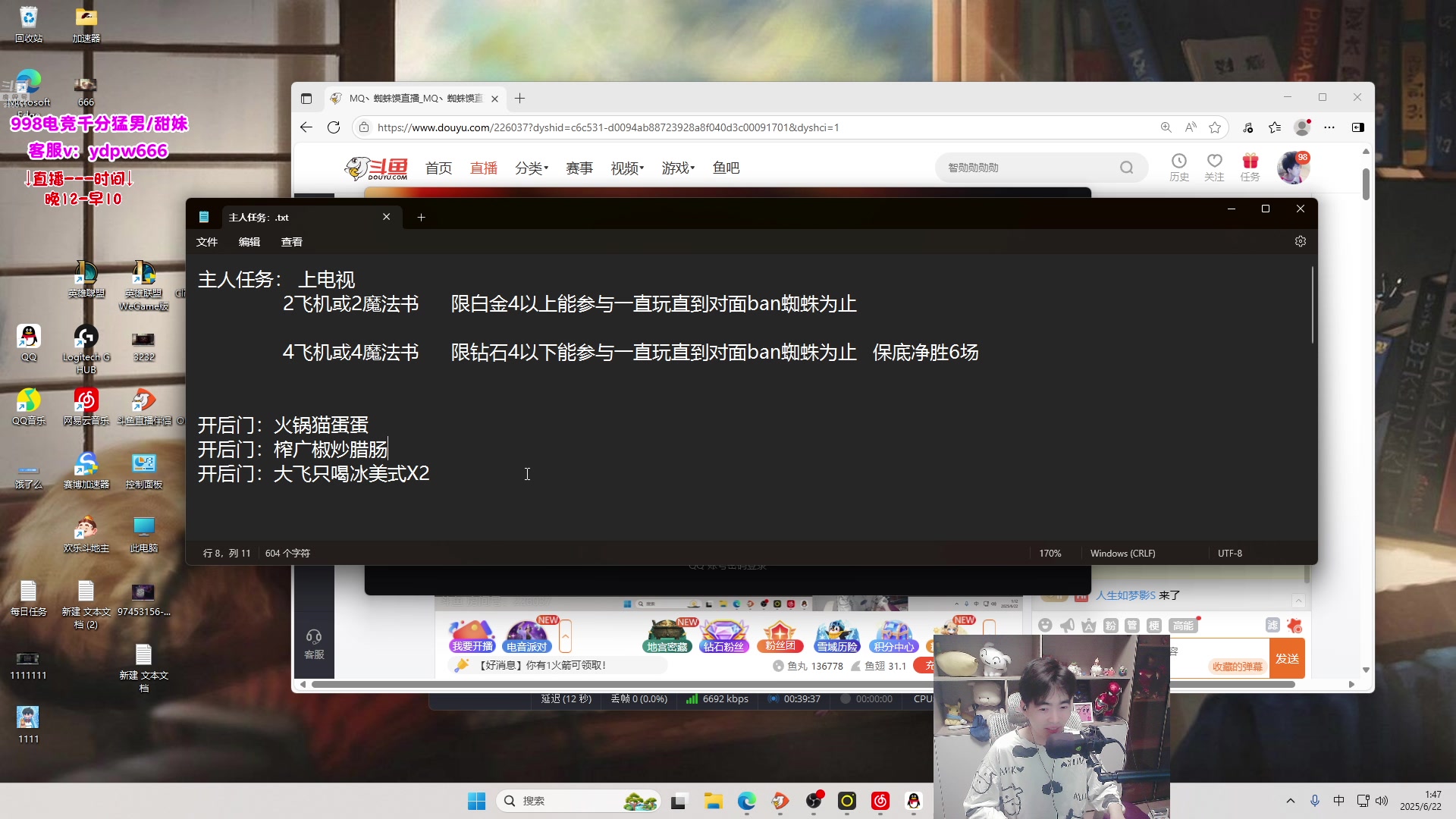Open the 雪域历险 icon
Image resolution: width=1456 pixels, height=819 pixels.
(x=837, y=636)
